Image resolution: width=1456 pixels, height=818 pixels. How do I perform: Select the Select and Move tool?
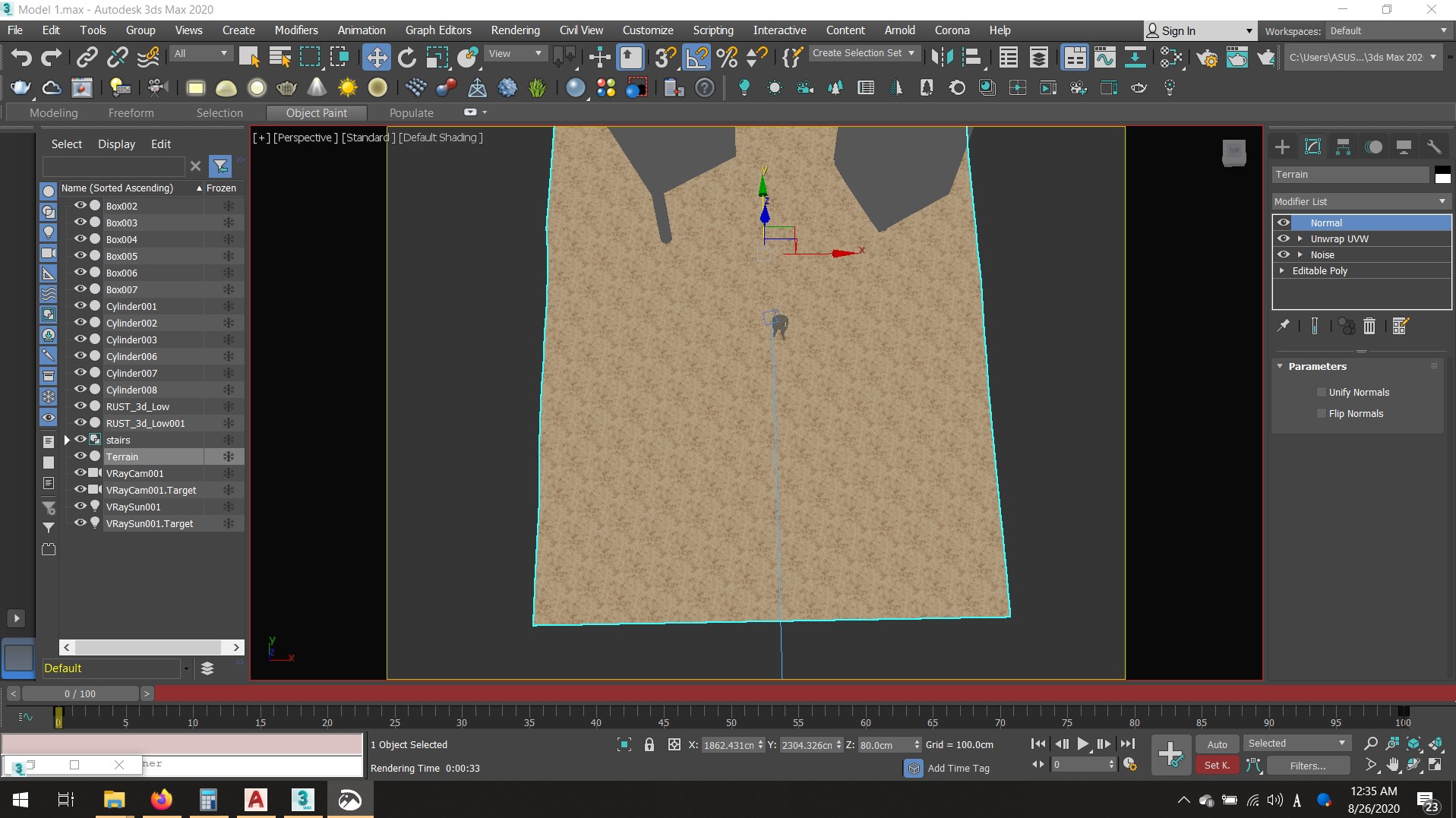(x=376, y=57)
